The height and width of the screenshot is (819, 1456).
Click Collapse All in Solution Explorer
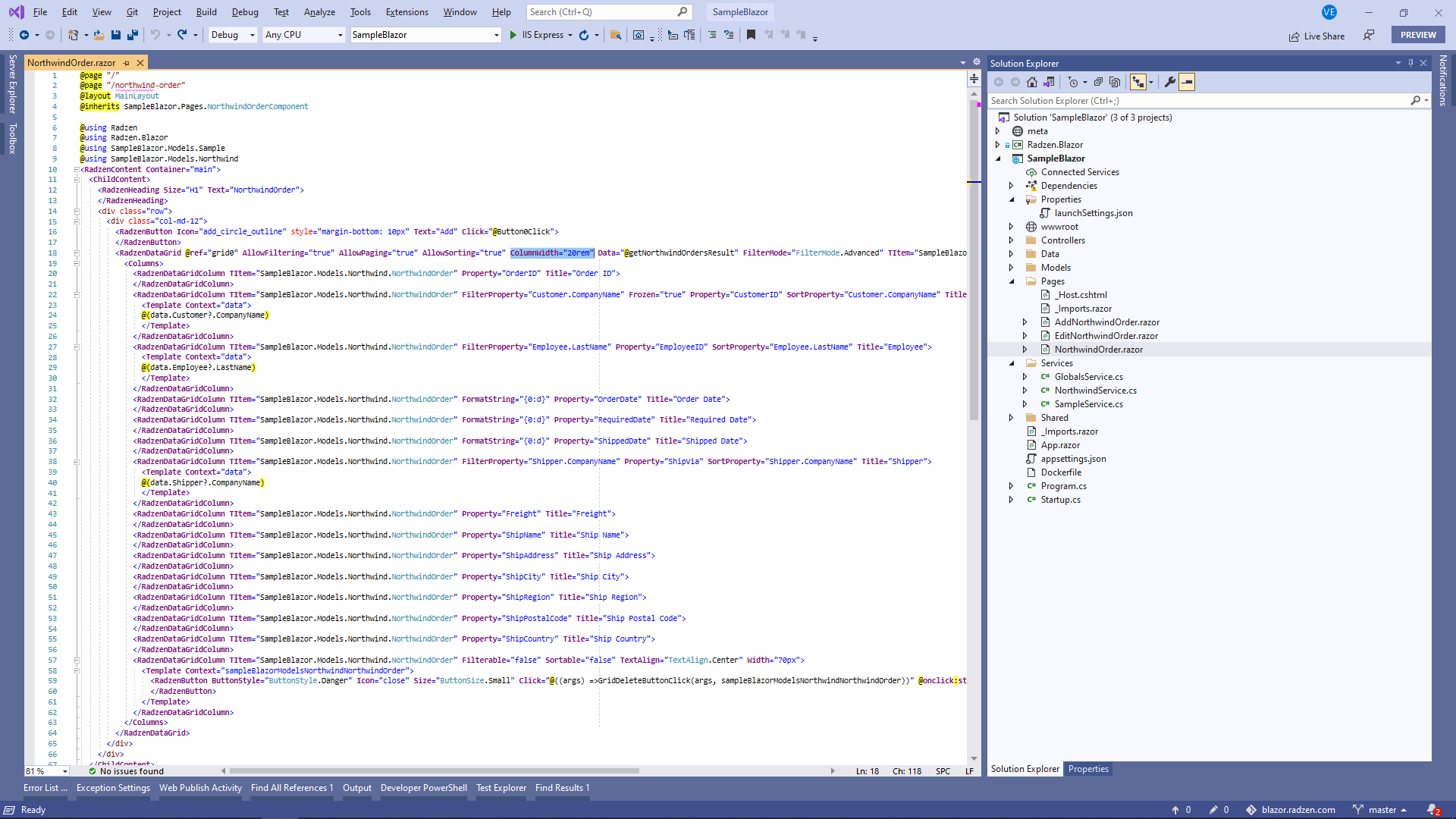click(1098, 82)
